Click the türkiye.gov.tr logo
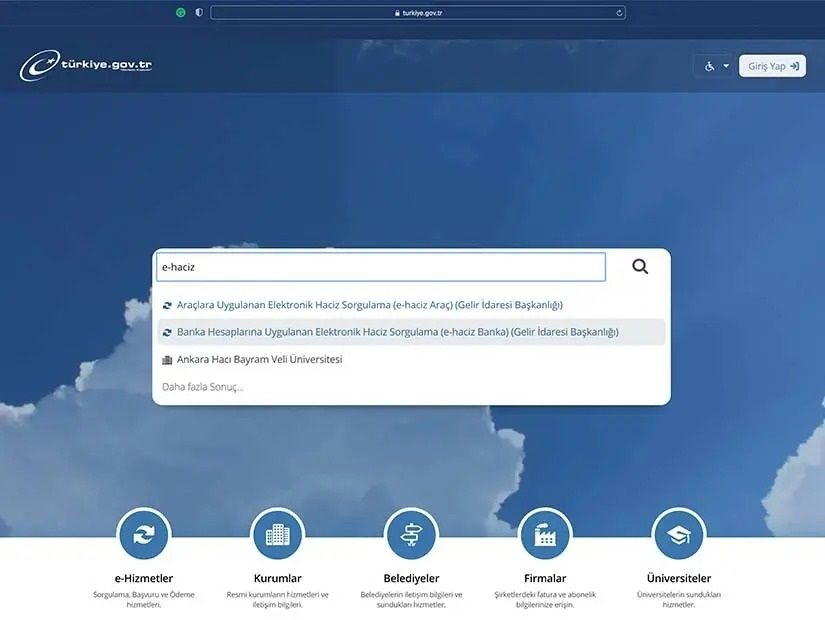The width and height of the screenshot is (825, 620). tap(86, 66)
